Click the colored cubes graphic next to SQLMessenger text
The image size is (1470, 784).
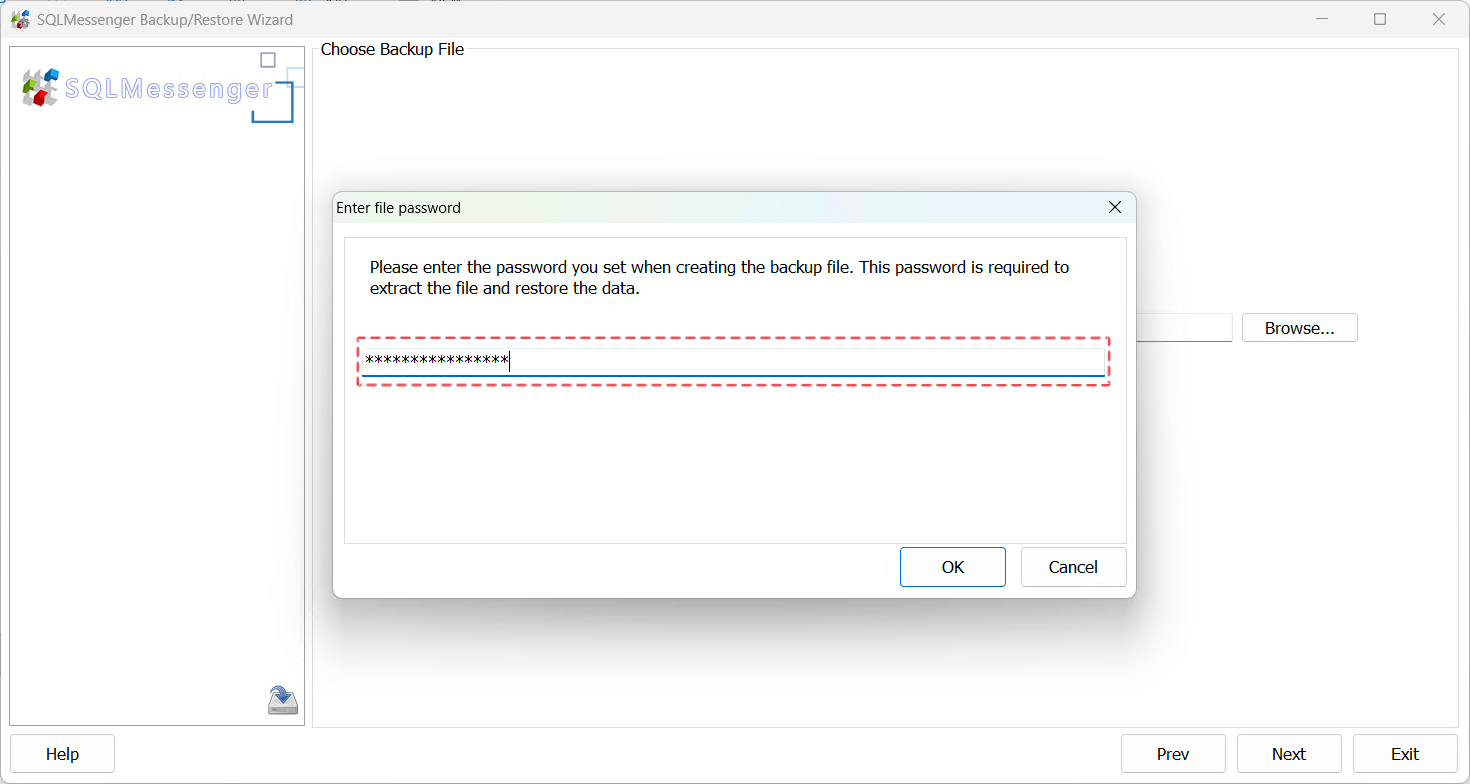tap(39, 88)
